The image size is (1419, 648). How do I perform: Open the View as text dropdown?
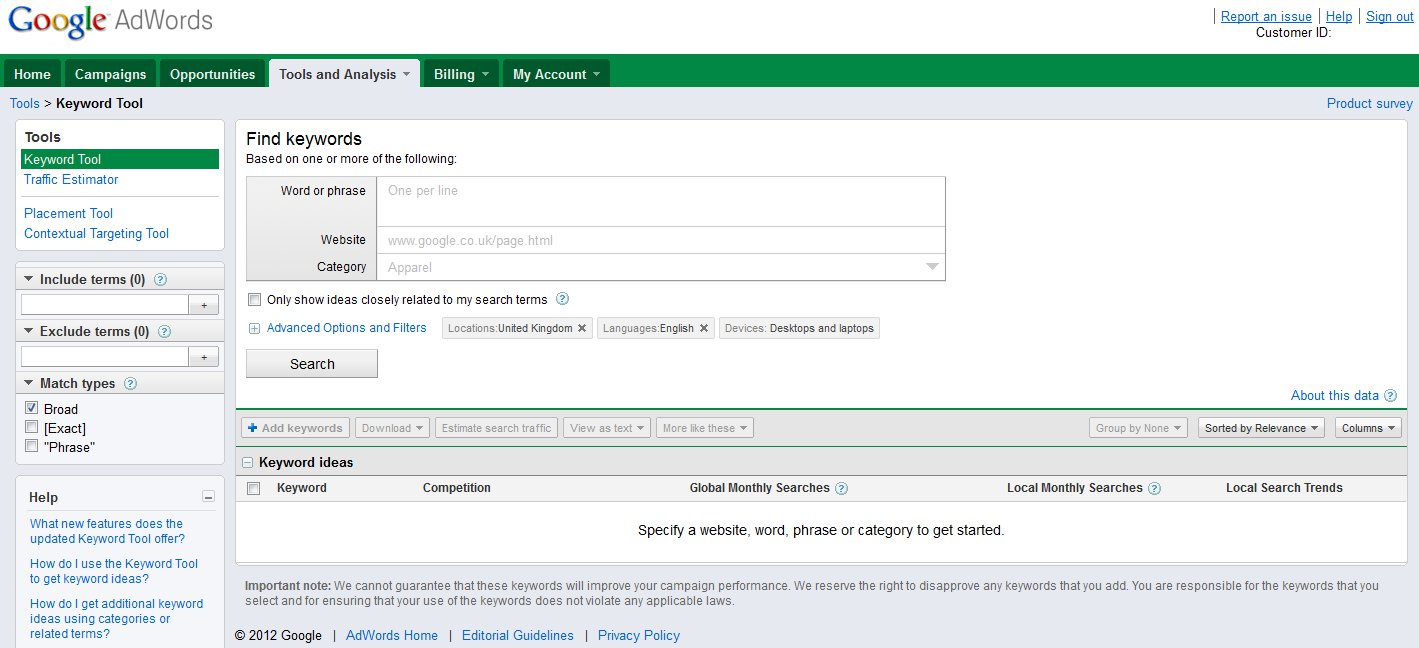pos(607,428)
